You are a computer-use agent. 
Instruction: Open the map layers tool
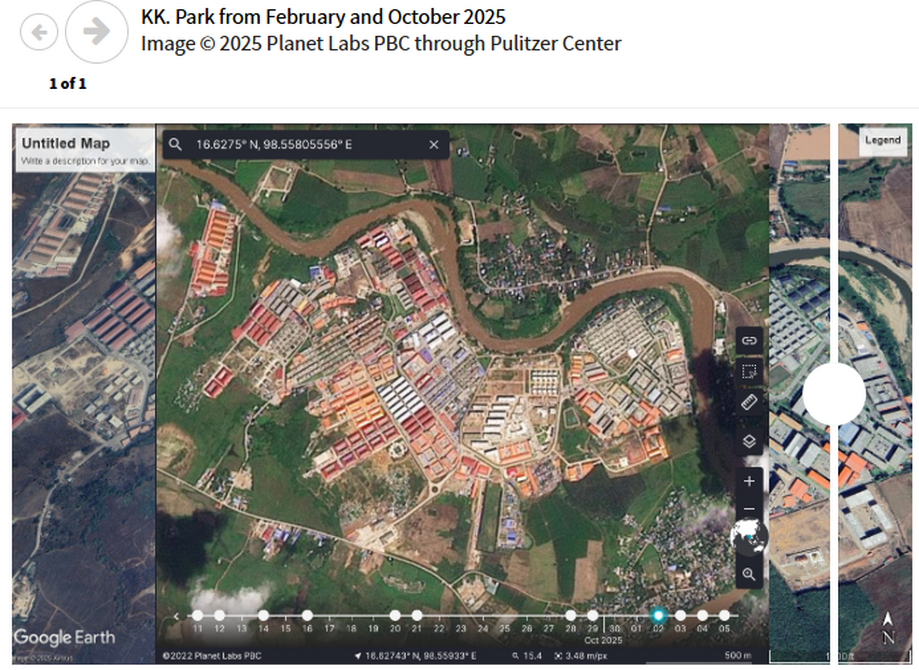click(749, 441)
